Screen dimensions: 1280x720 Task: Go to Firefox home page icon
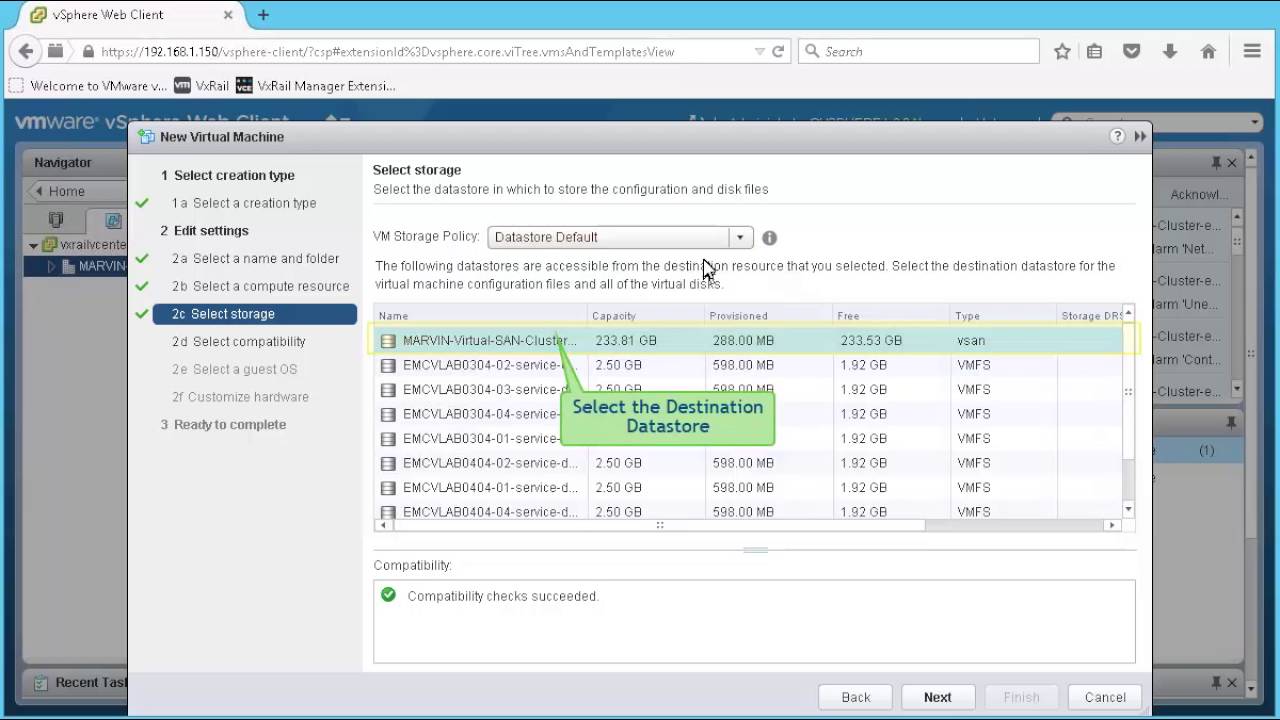[x=1208, y=51]
